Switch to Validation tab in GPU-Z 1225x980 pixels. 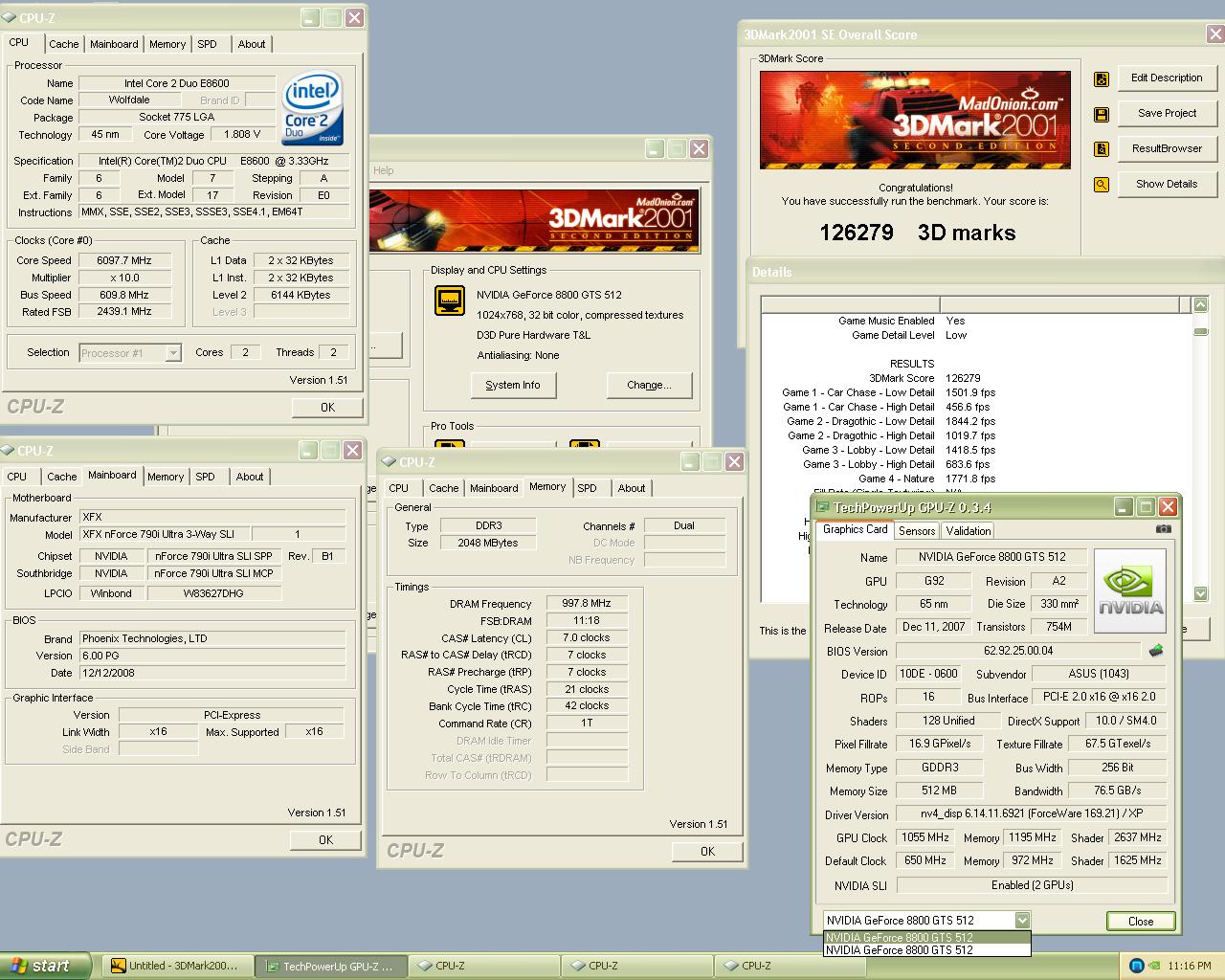[968, 531]
